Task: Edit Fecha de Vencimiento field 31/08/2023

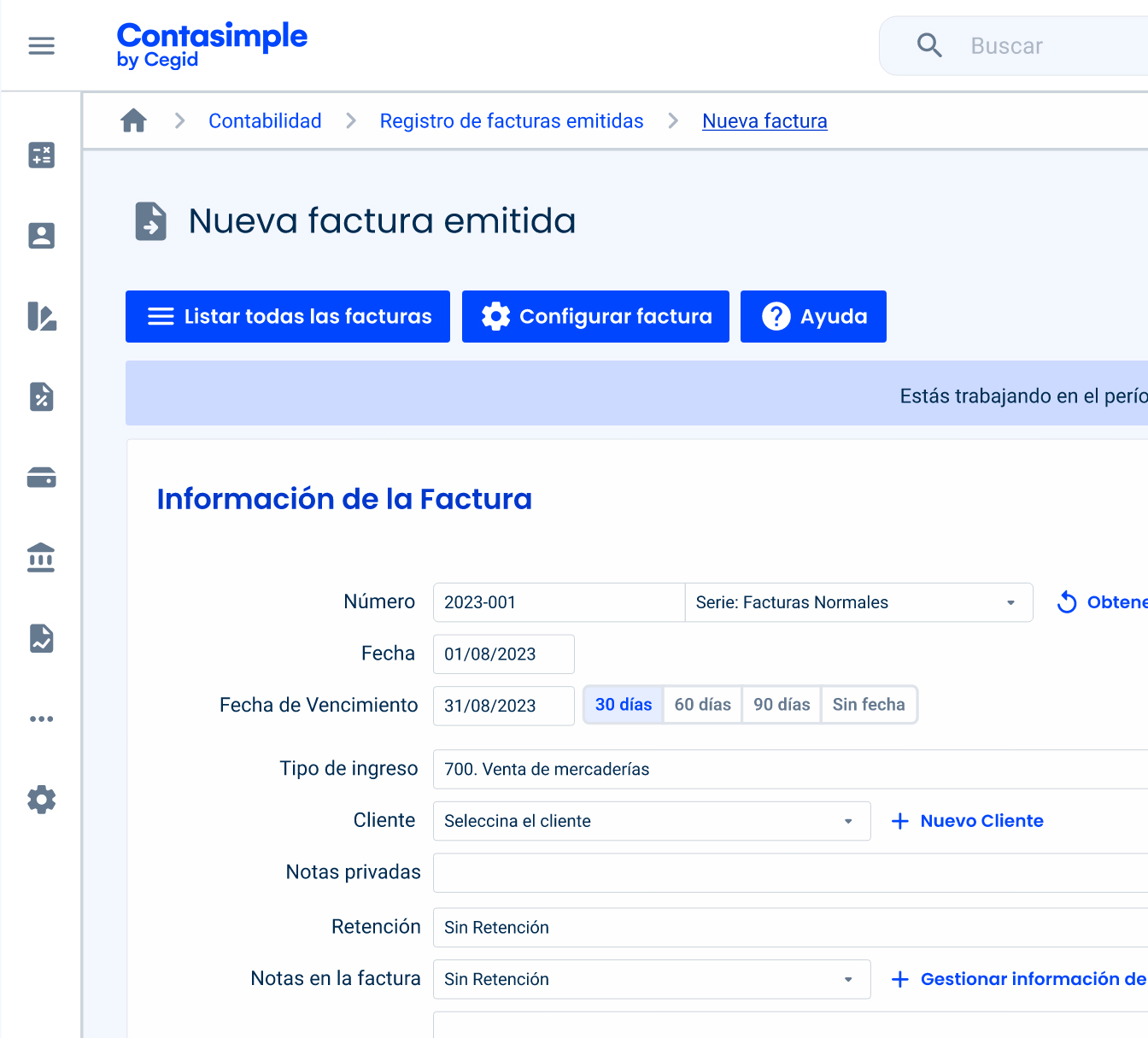Action: [x=504, y=706]
